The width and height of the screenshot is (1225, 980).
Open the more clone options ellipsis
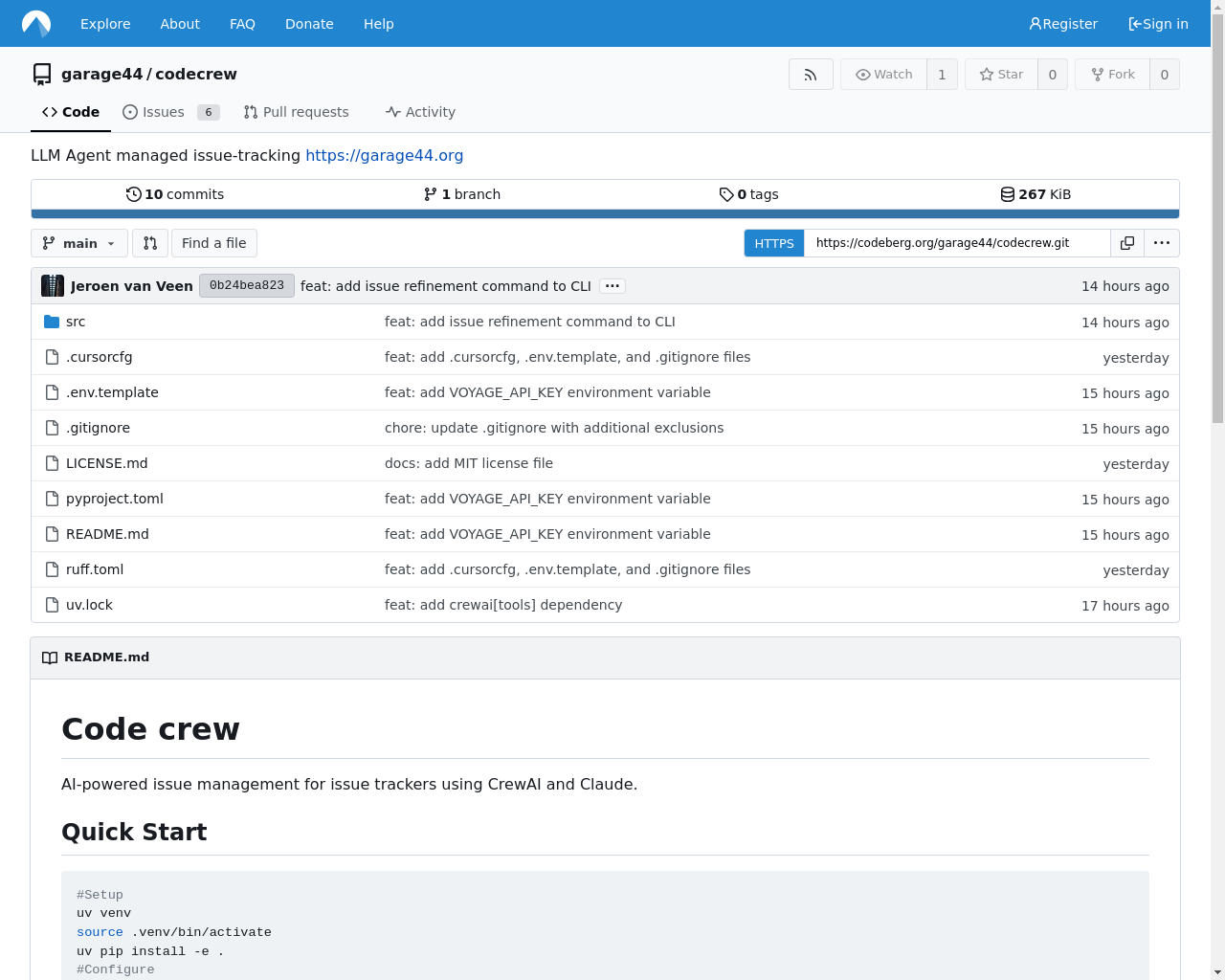click(x=1162, y=243)
